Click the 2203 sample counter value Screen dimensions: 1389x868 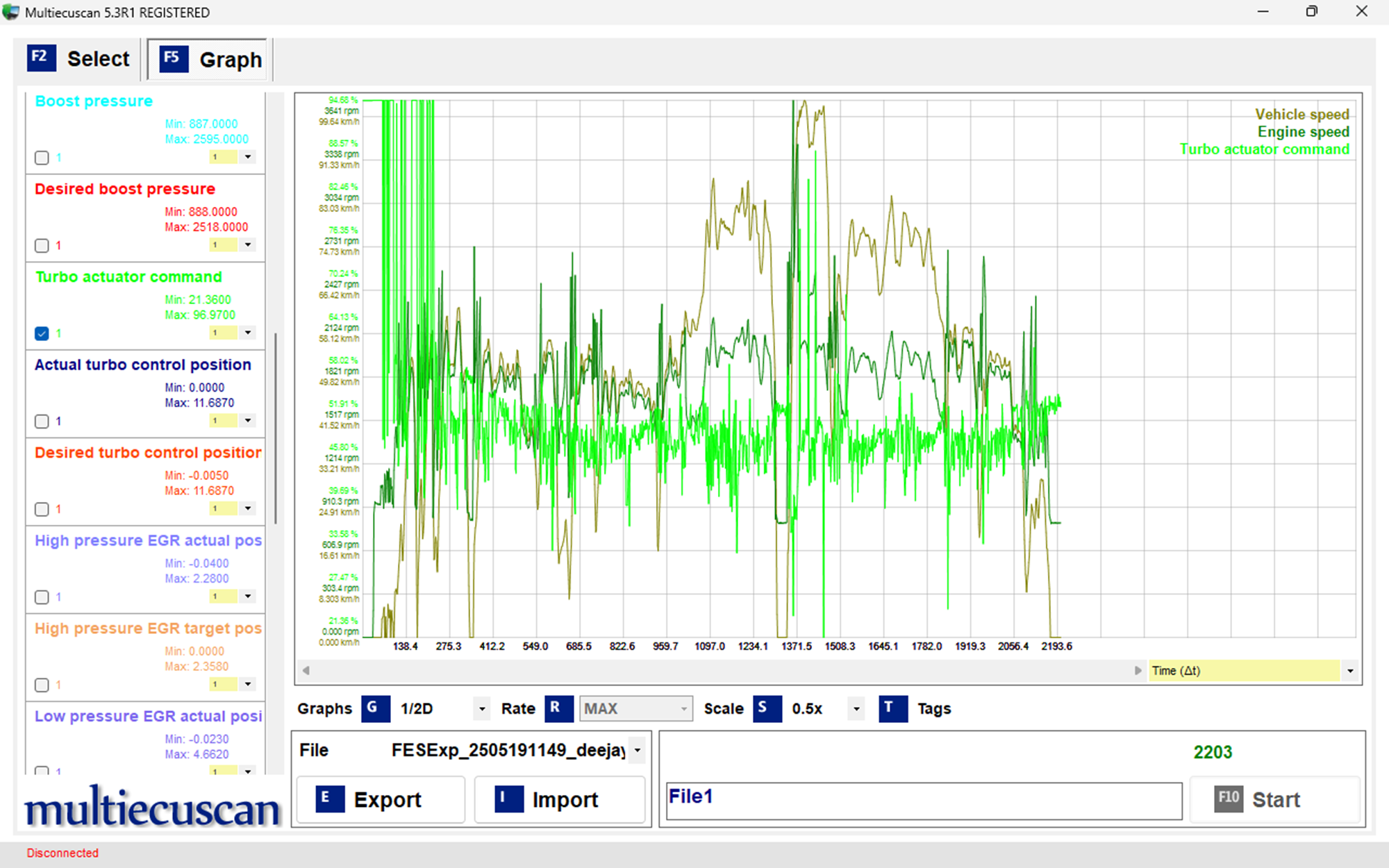click(1213, 752)
